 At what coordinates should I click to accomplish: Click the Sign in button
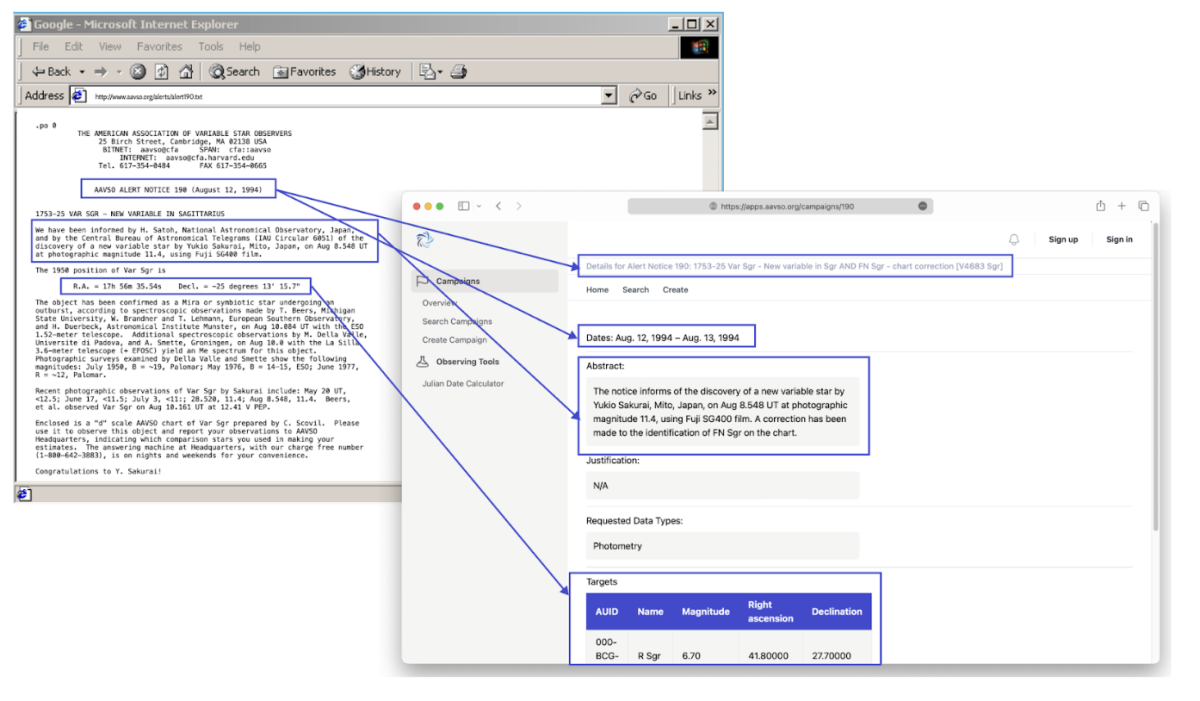(1119, 240)
